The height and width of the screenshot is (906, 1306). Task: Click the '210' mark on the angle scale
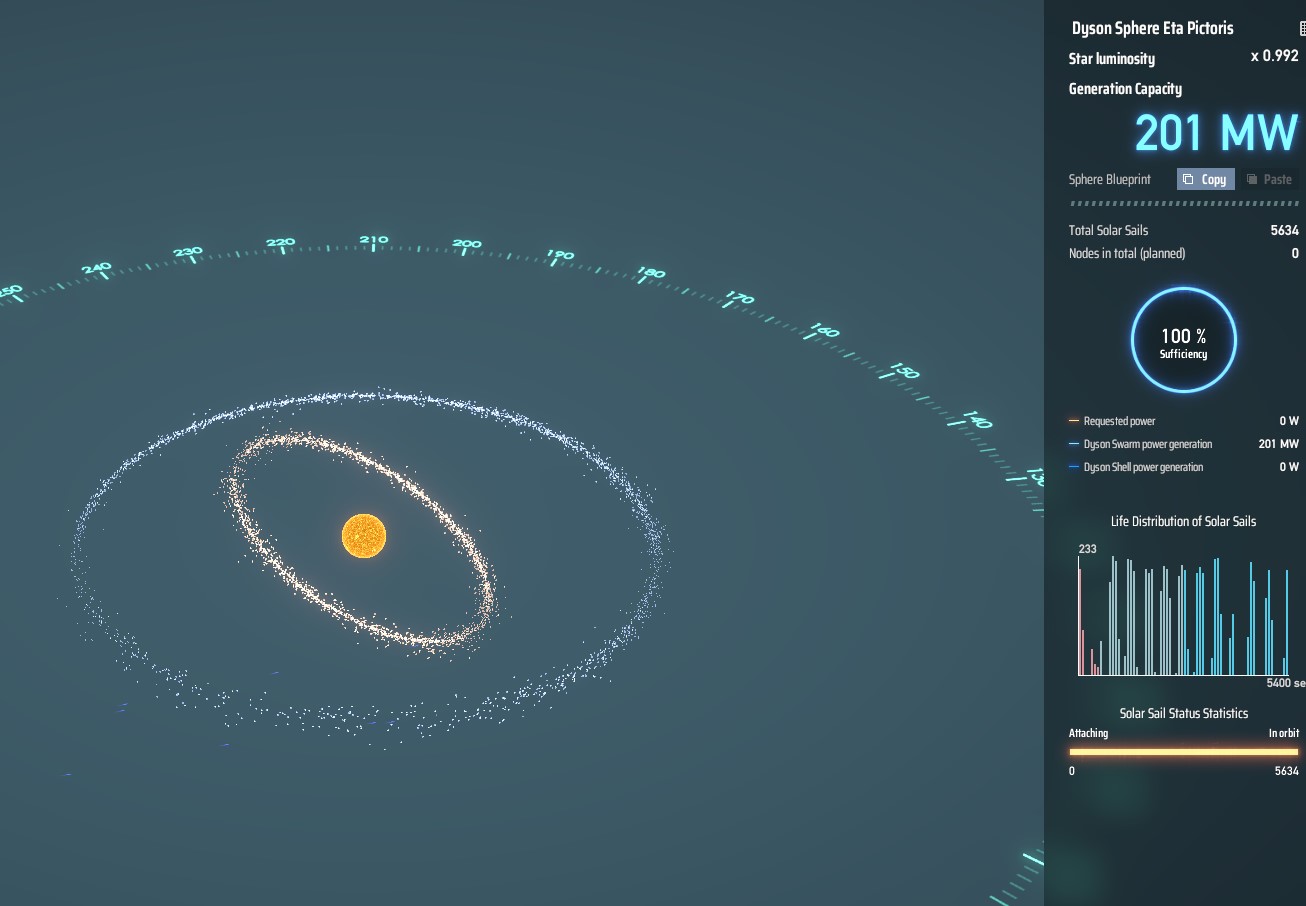(x=374, y=241)
